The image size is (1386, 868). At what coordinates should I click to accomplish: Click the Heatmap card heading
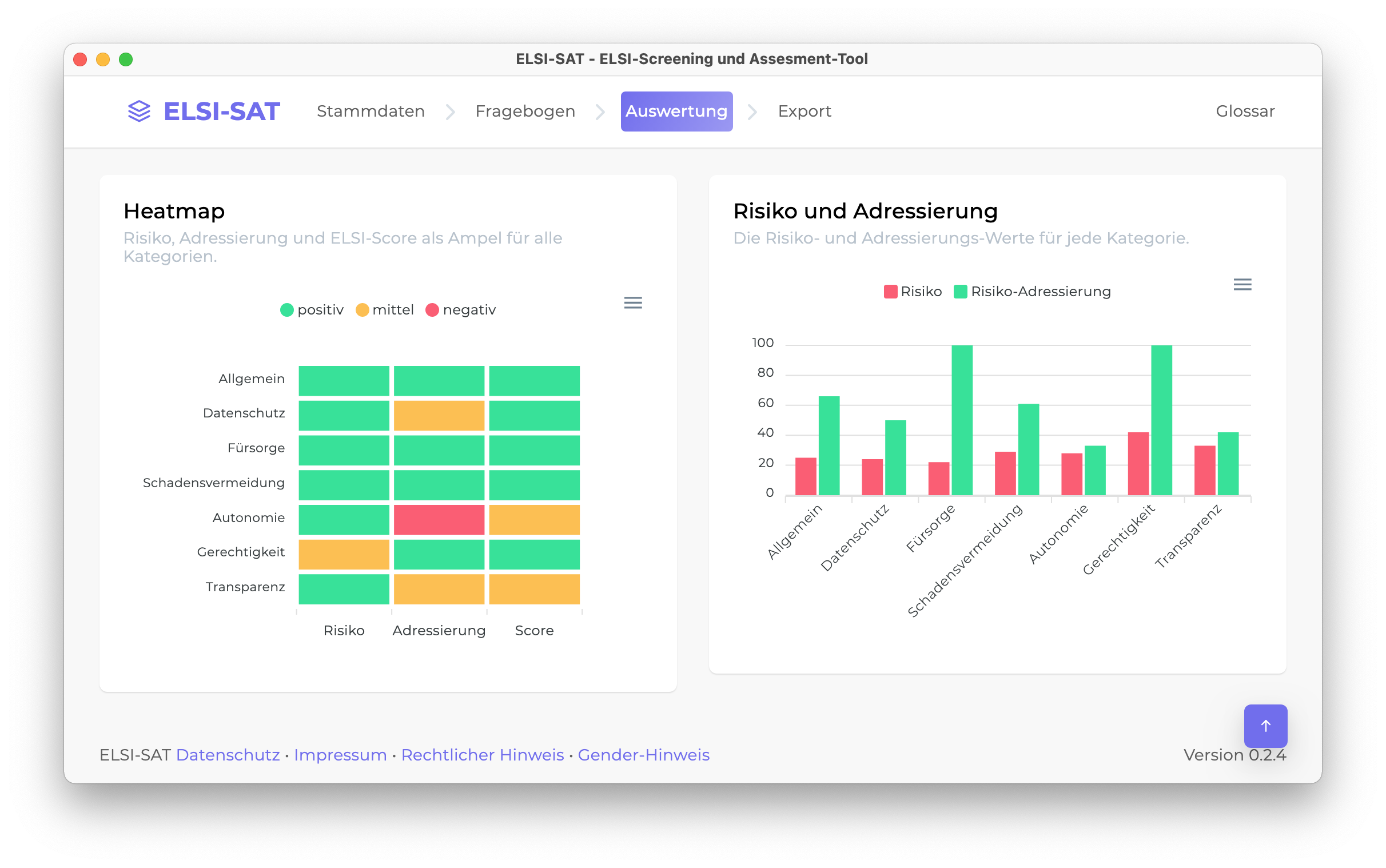(174, 211)
